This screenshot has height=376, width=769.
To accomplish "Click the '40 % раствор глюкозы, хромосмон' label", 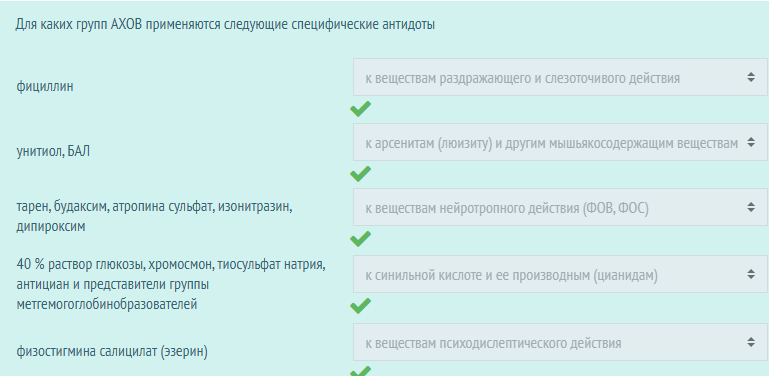I will (x=171, y=284).
